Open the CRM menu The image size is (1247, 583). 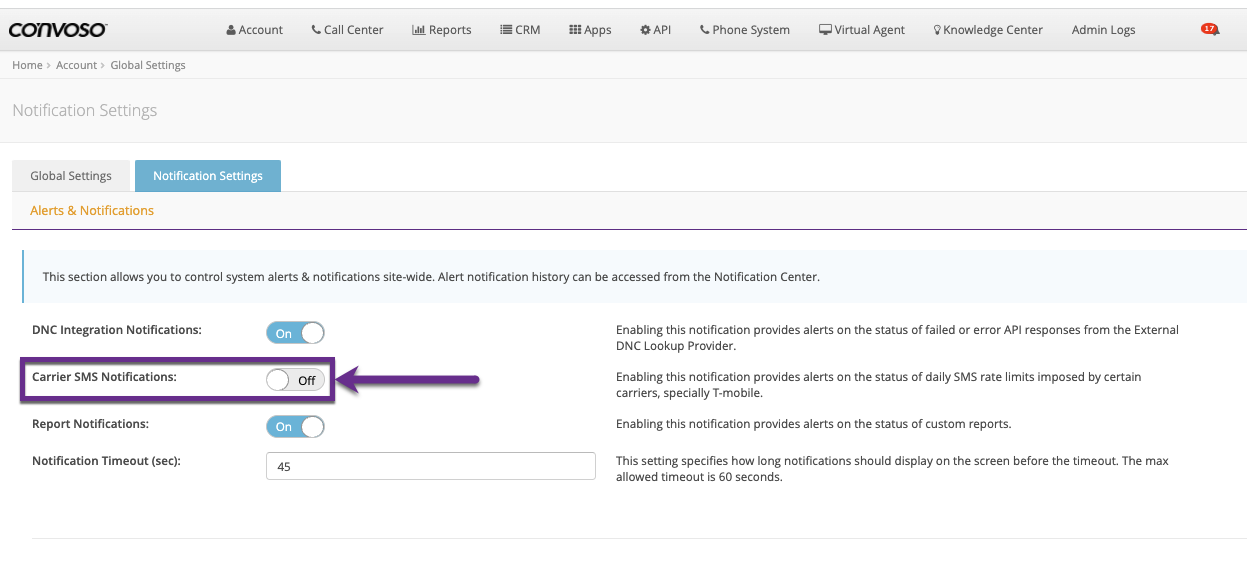(520, 30)
